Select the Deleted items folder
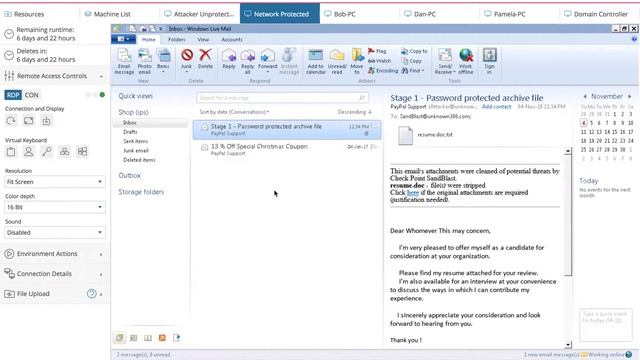This screenshot has height=360, width=640. click(x=139, y=160)
